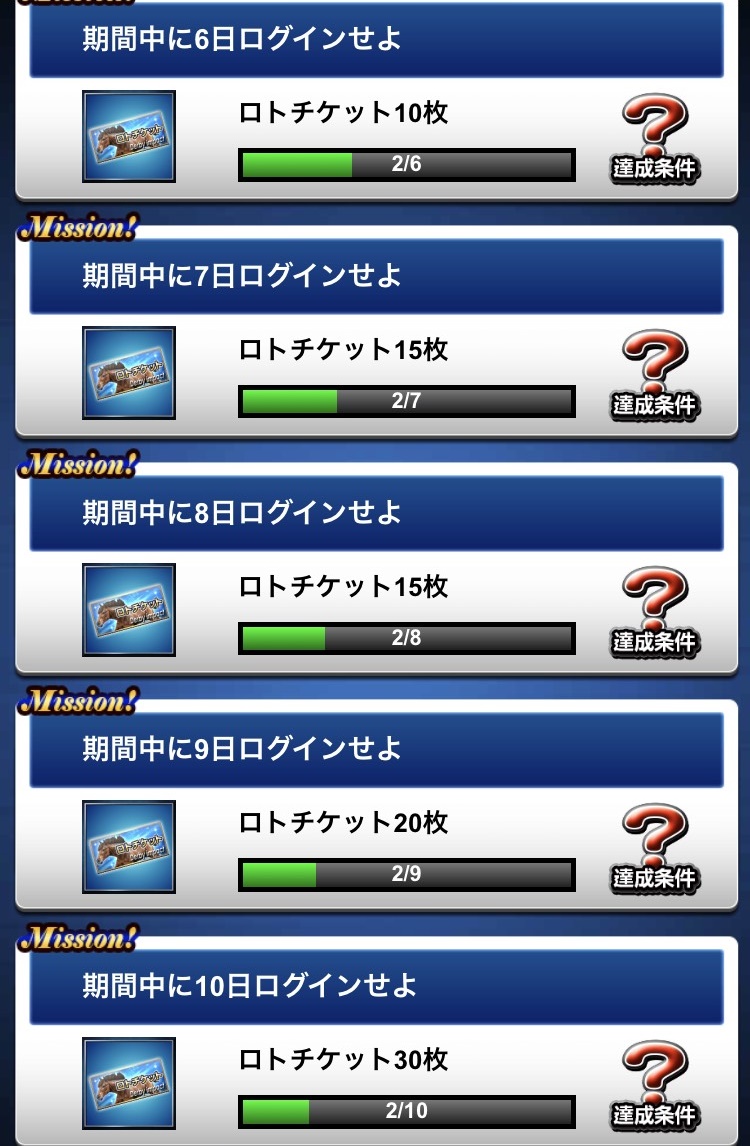This screenshot has height=1146, width=750.
Task: Tap 達成条件 question mark for 6-day login mission
Action: 654,138
